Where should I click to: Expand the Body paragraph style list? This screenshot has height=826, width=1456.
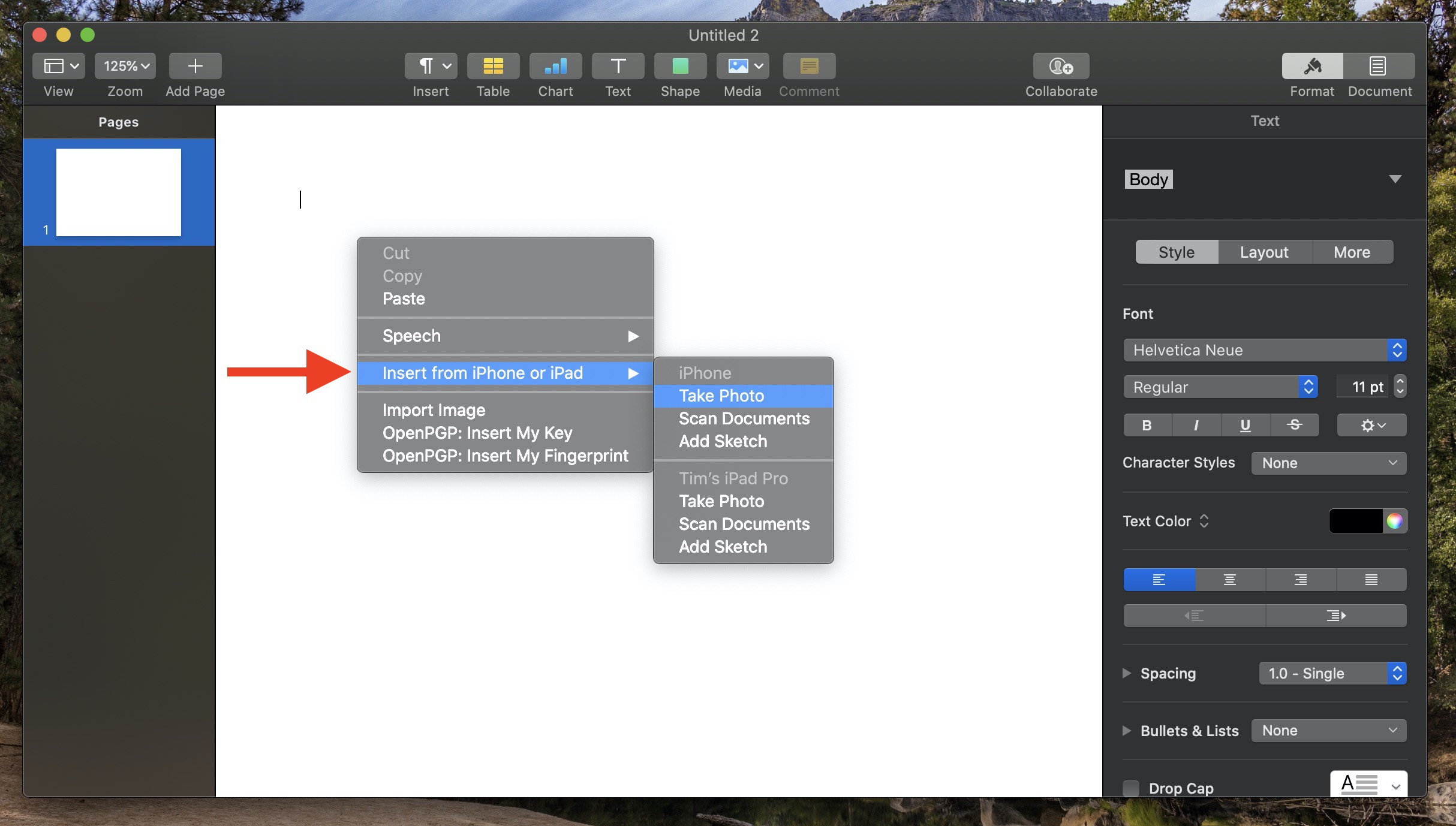[1395, 179]
